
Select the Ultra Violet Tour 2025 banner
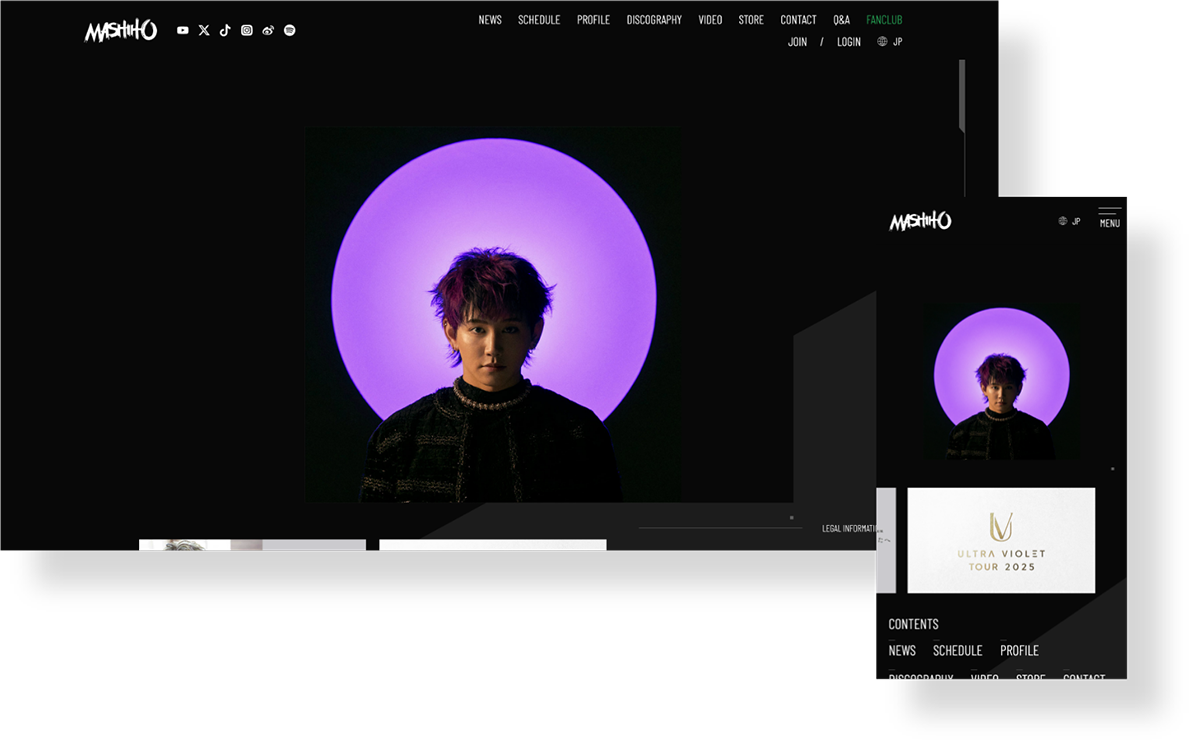1001,540
